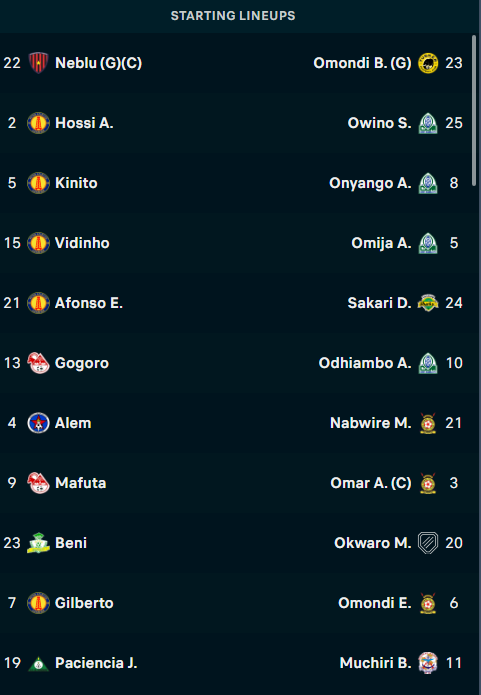Click the blank shield icon beside Okwaro M.

[428, 543]
